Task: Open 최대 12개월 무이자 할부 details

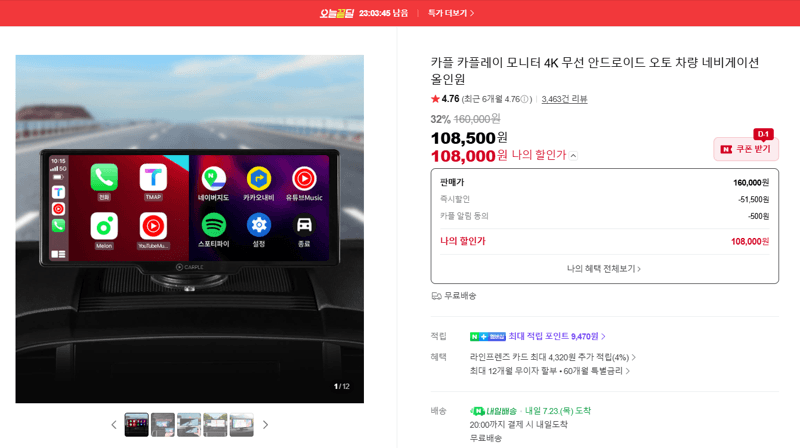Action: tap(549, 371)
